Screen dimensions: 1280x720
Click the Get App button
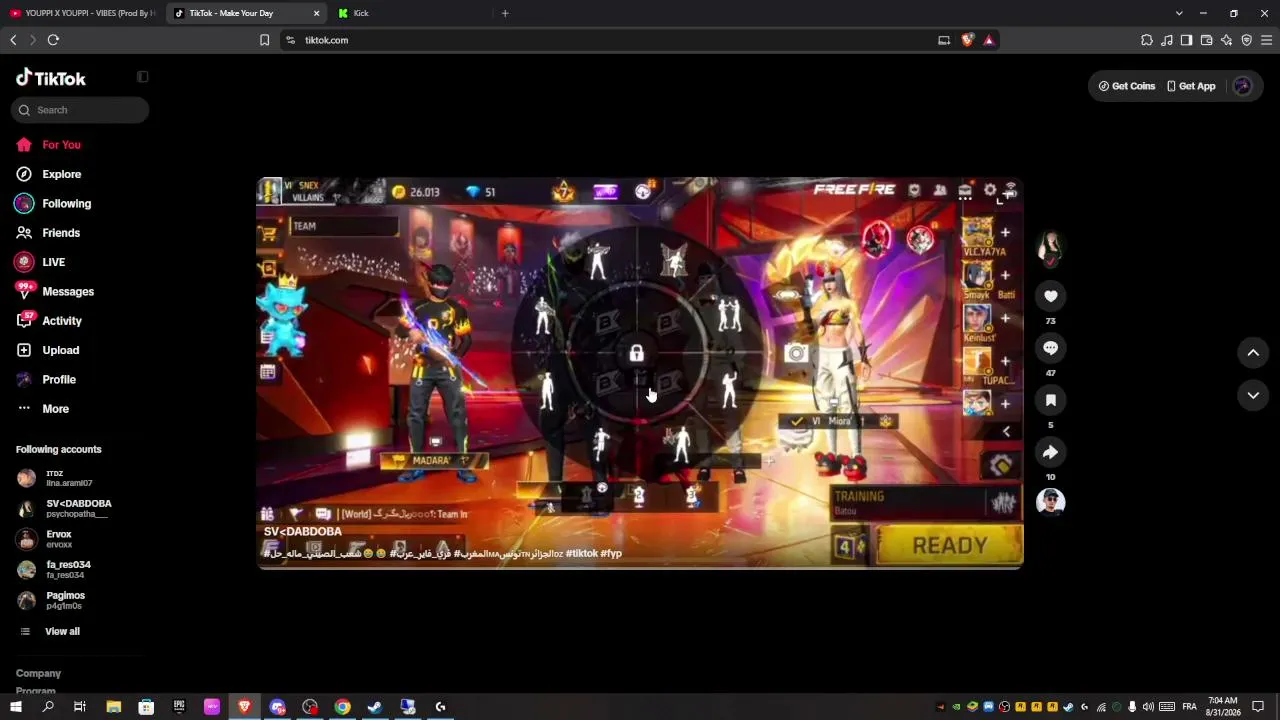click(x=1191, y=86)
